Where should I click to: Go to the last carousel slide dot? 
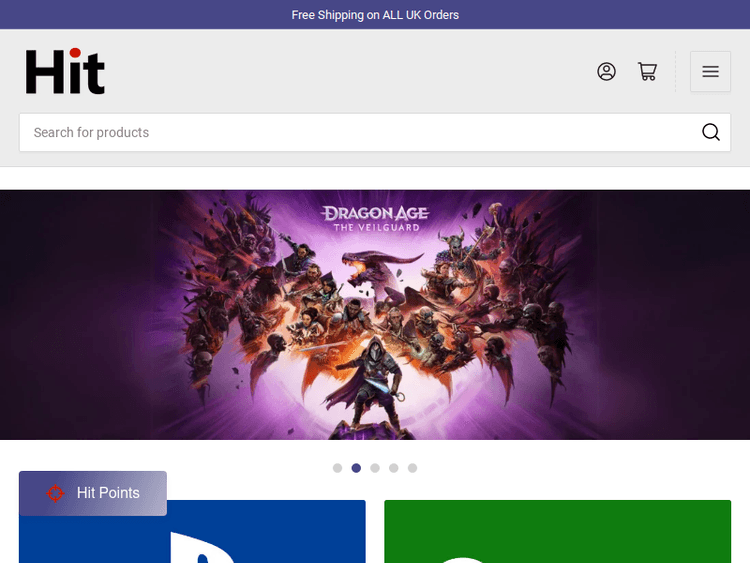pyautogui.click(x=412, y=468)
